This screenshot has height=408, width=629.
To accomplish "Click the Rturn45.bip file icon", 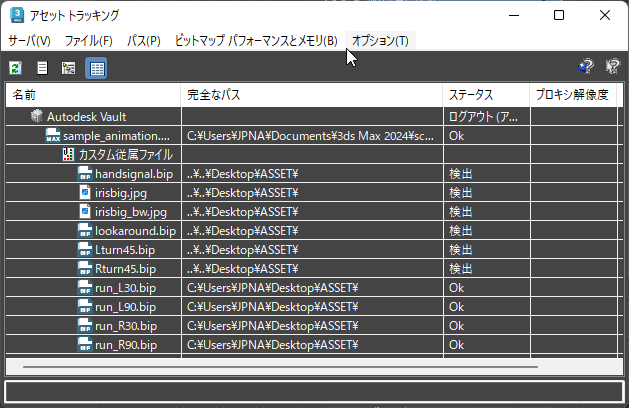I will click(85, 268).
